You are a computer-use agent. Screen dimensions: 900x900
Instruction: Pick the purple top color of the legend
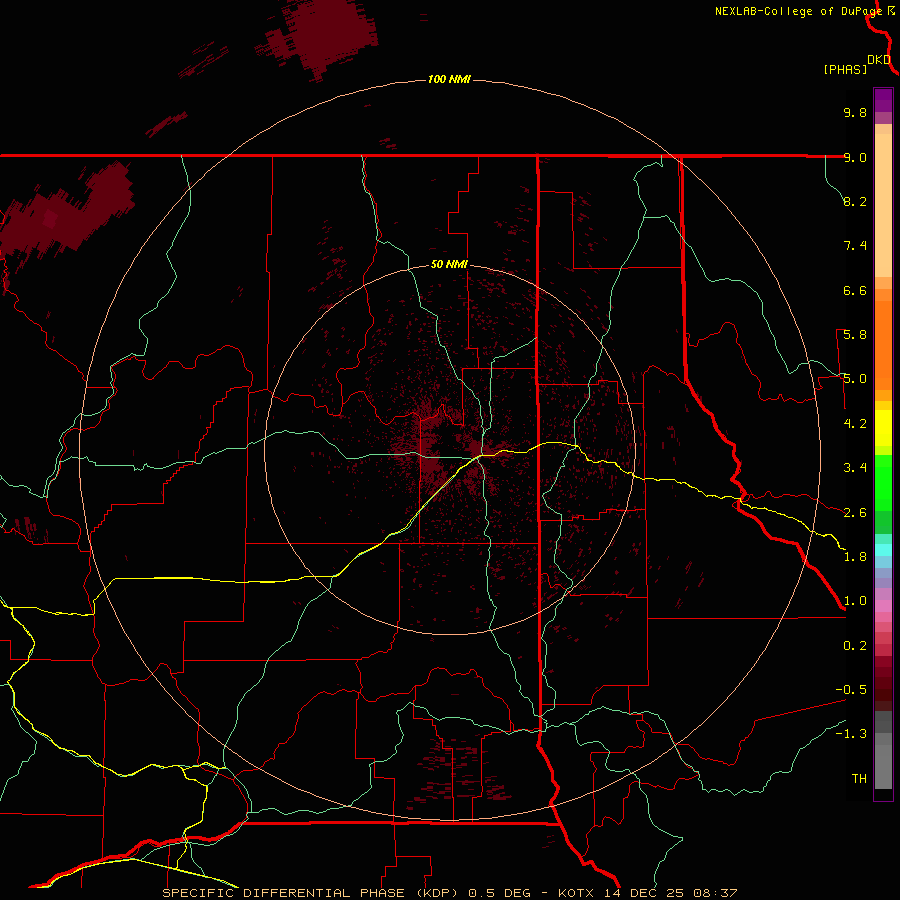[883, 100]
